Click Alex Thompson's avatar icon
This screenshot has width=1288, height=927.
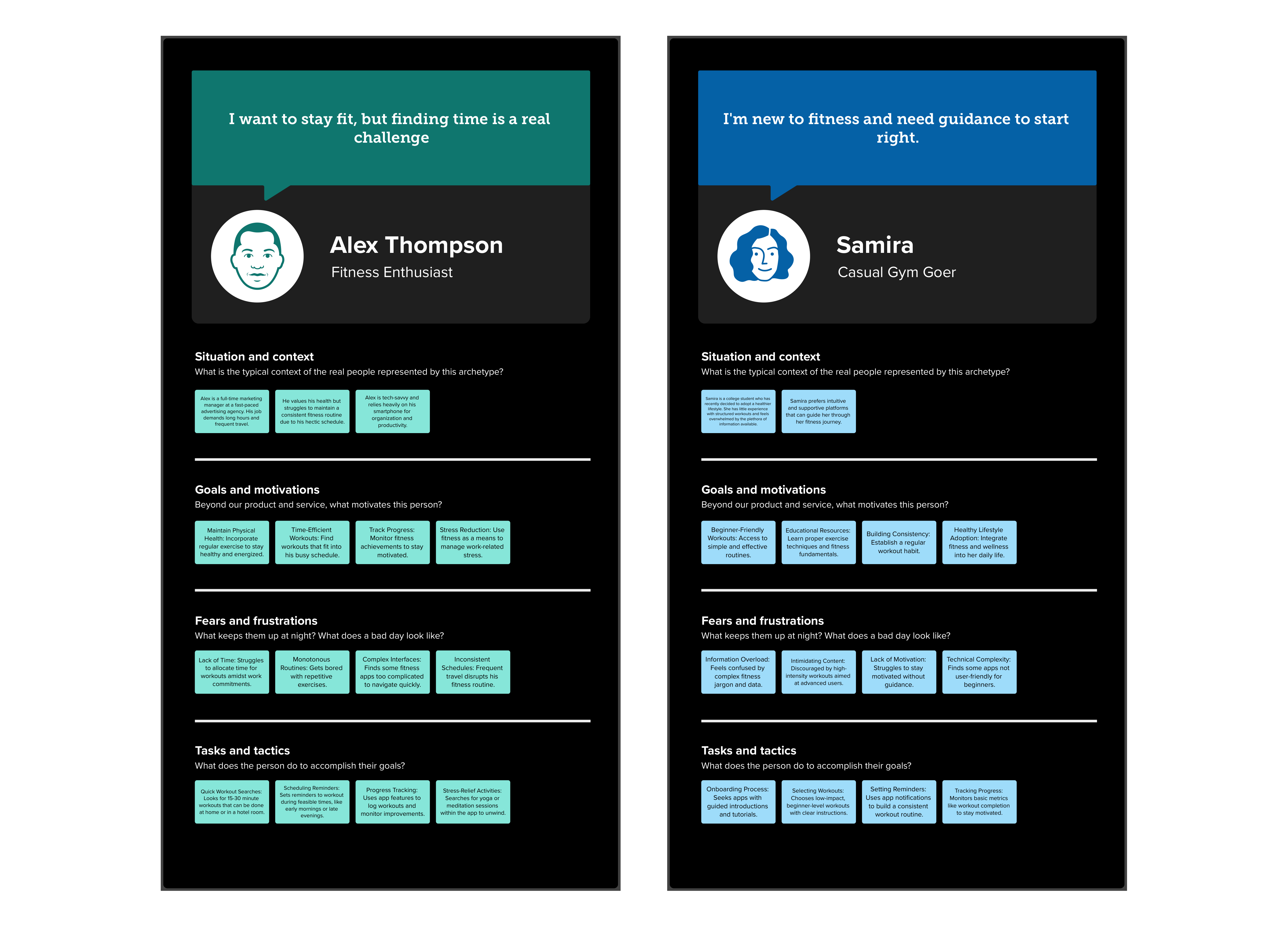click(257, 256)
